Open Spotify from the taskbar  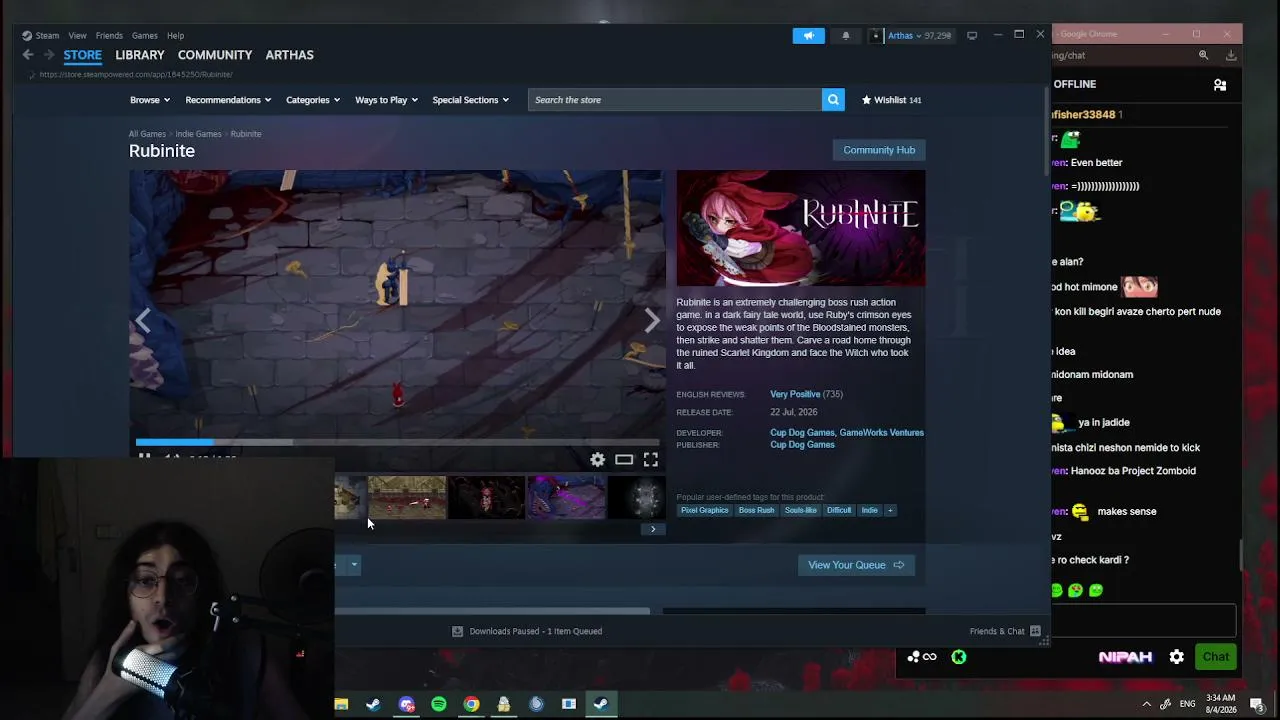coord(439,704)
